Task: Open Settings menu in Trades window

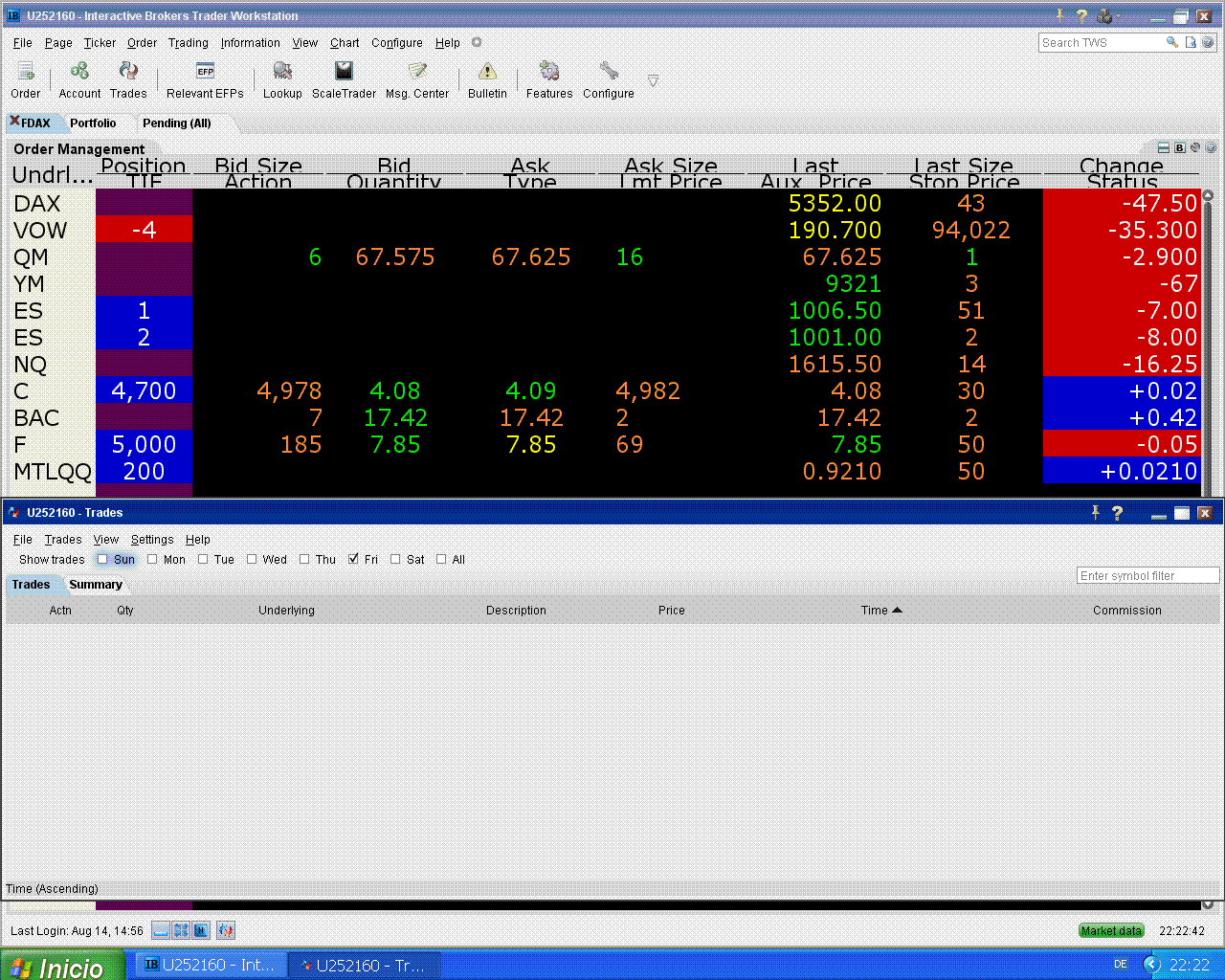Action: pos(152,540)
